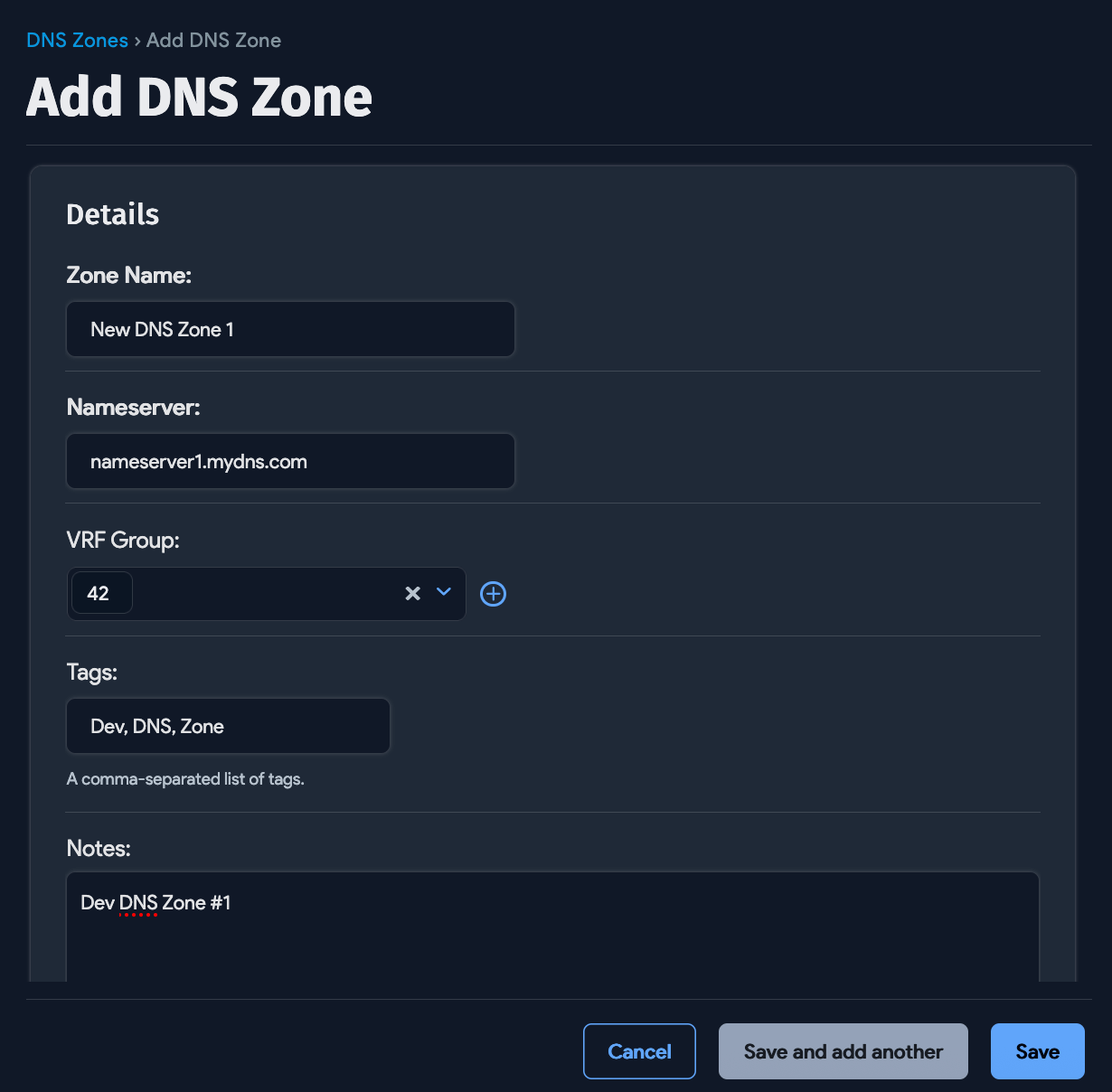Click the Add DNS Zone breadcrumb label
Screen dimensions: 1112x1092
coord(213,40)
